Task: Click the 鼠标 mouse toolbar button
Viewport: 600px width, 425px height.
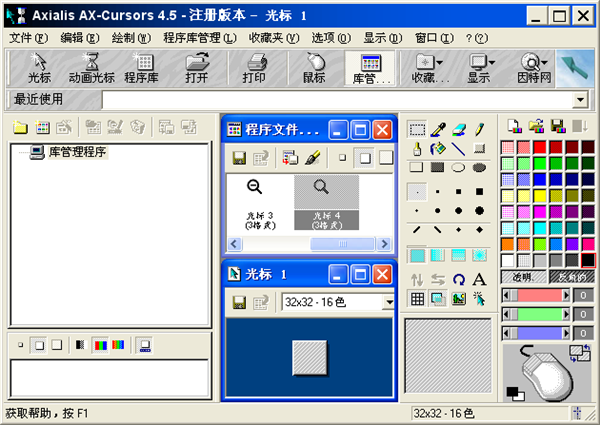Action: (x=314, y=68)
